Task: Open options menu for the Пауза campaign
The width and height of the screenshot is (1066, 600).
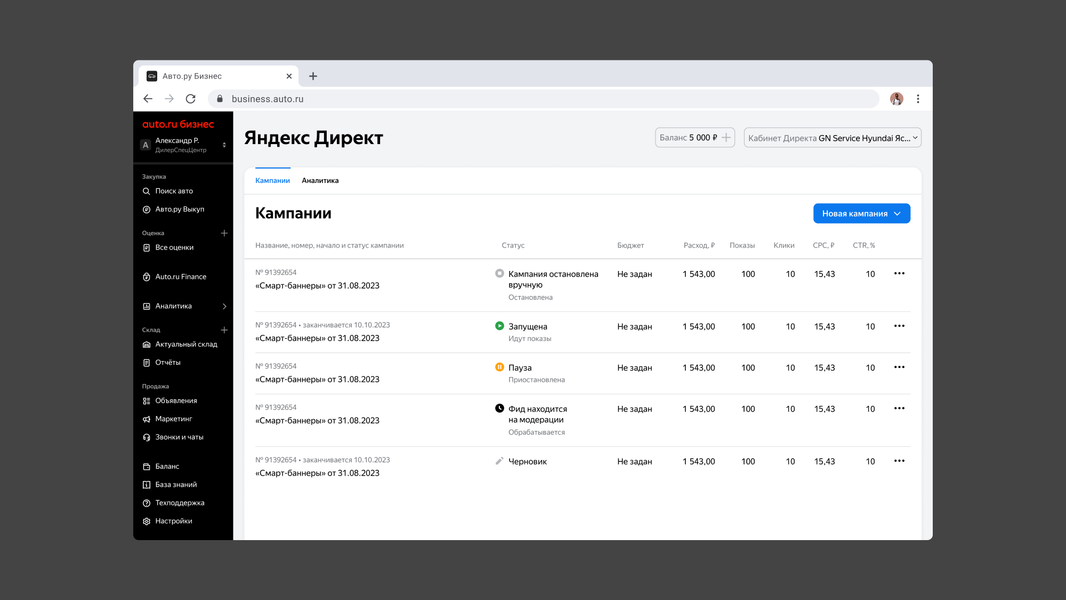Action: 899,367
